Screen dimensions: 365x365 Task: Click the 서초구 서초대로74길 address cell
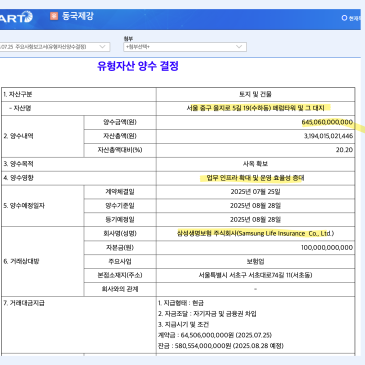255,275
